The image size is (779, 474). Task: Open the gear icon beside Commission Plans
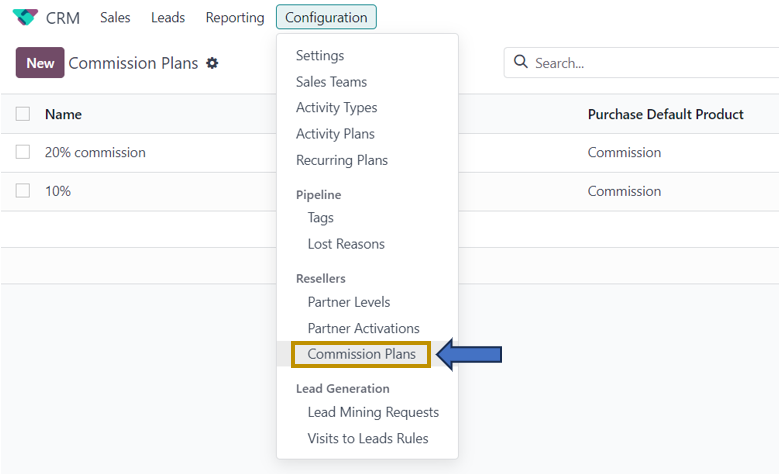212,63
